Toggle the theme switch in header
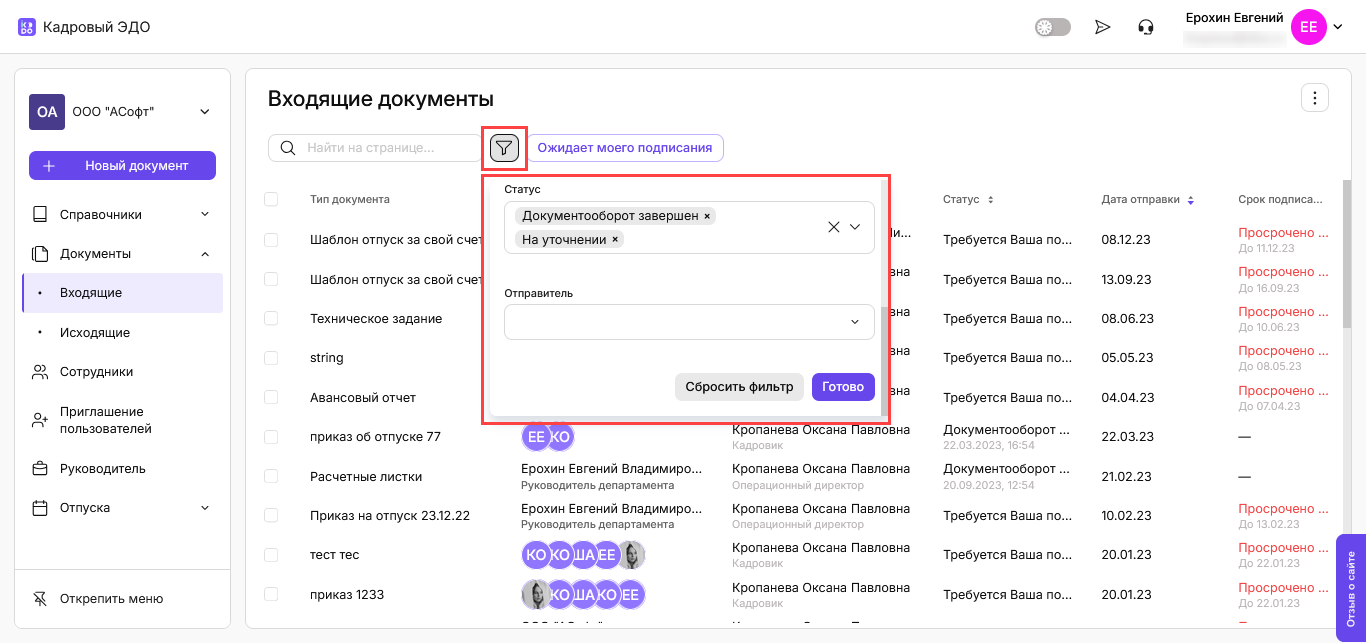1366x643 pixels. [1052, 27]
